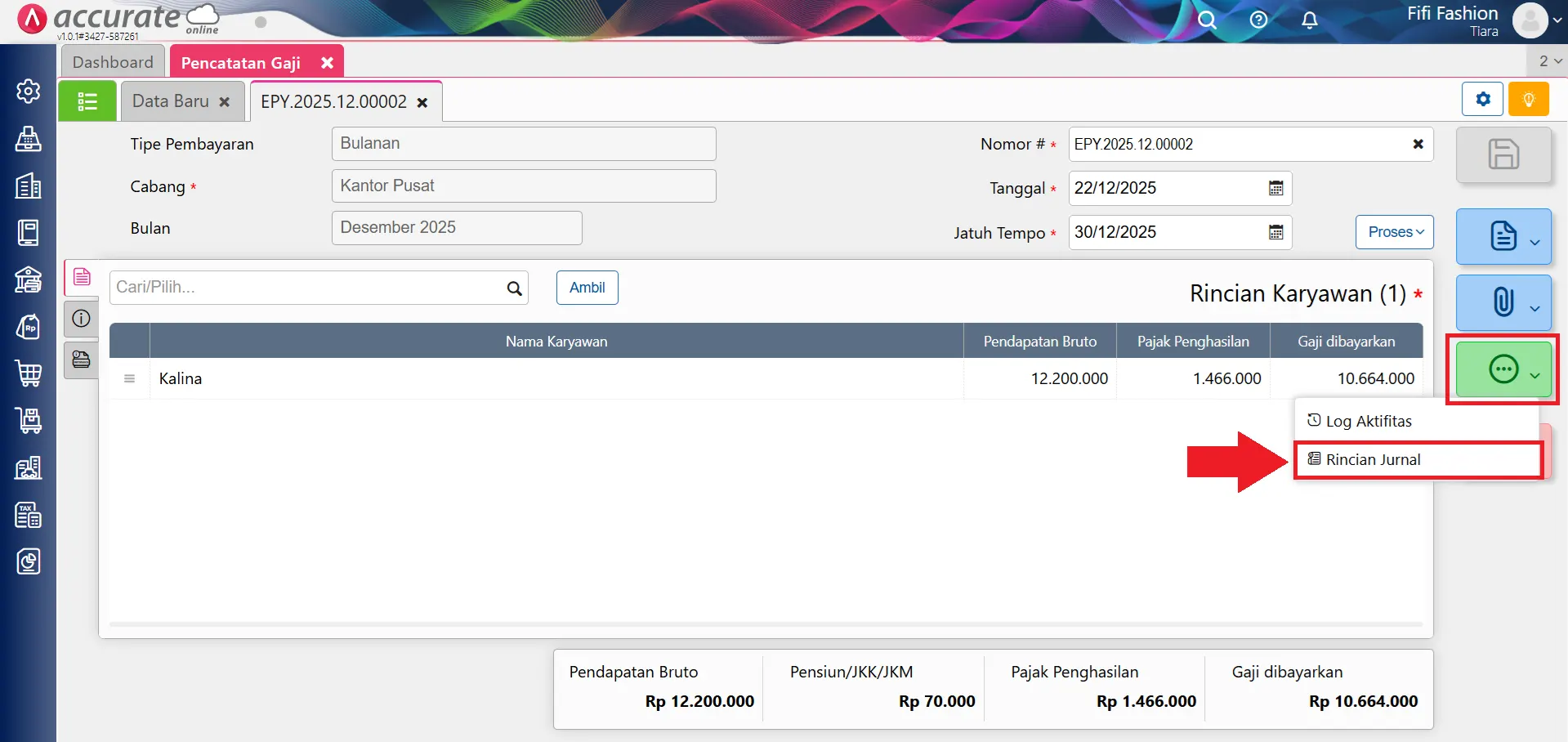Expand the Proses dropdown

1395,232
